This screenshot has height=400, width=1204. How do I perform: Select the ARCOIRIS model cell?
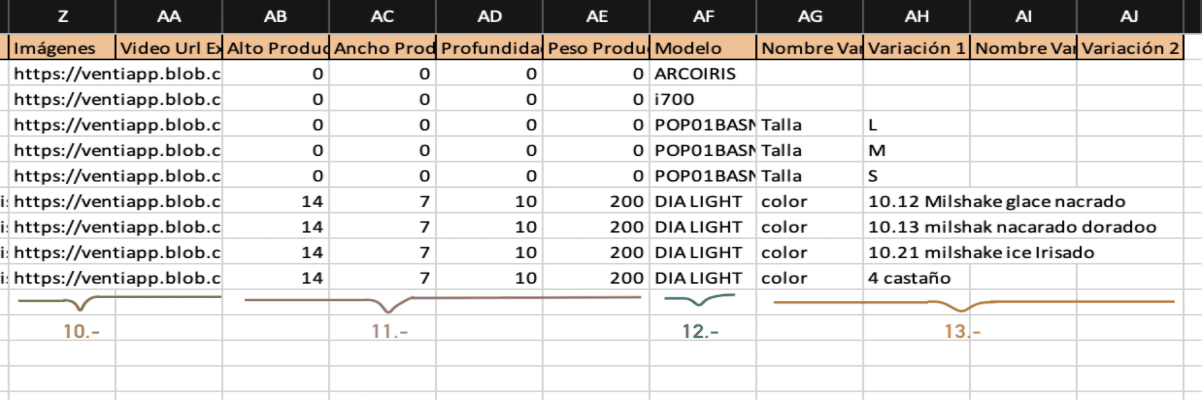pos(703,74)
